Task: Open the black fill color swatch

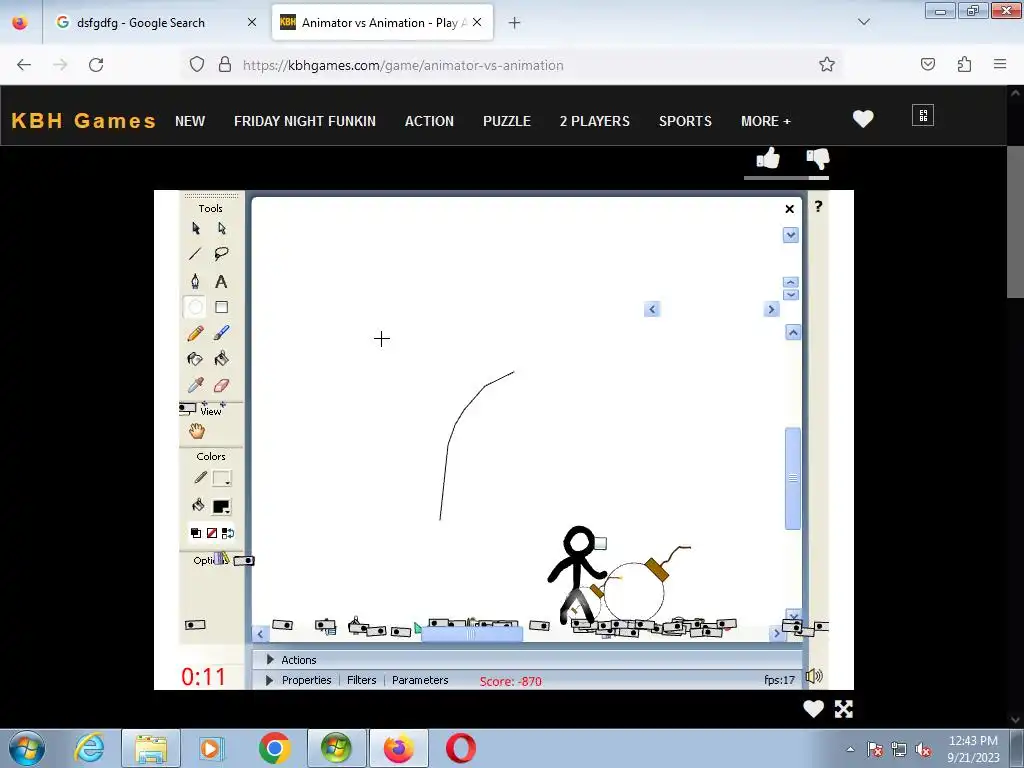Action: (221, 506)
